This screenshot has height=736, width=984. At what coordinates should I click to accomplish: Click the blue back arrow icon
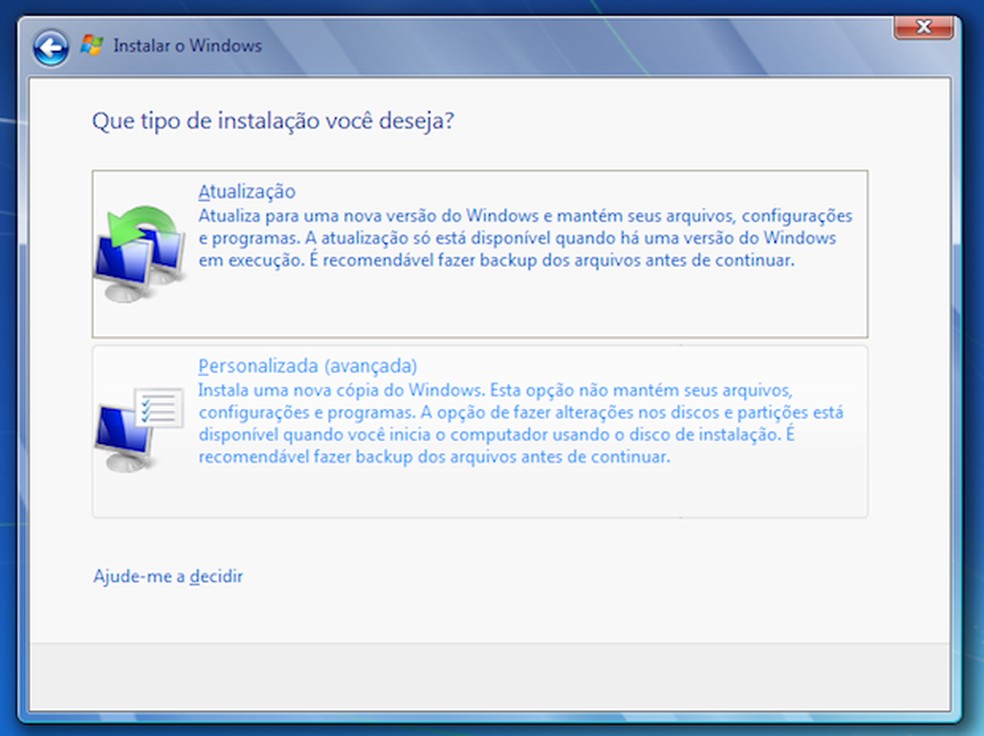click(48, 46)
